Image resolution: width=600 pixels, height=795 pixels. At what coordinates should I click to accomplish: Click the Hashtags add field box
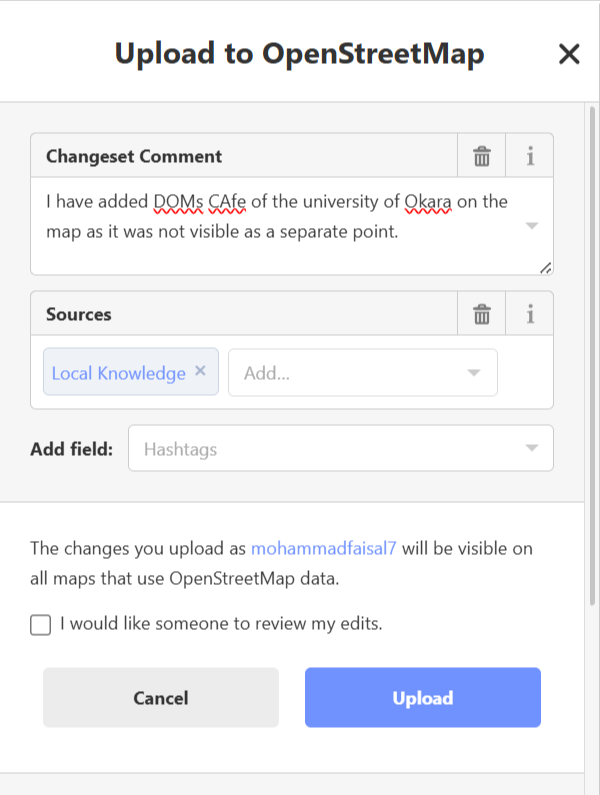point(341,448)
